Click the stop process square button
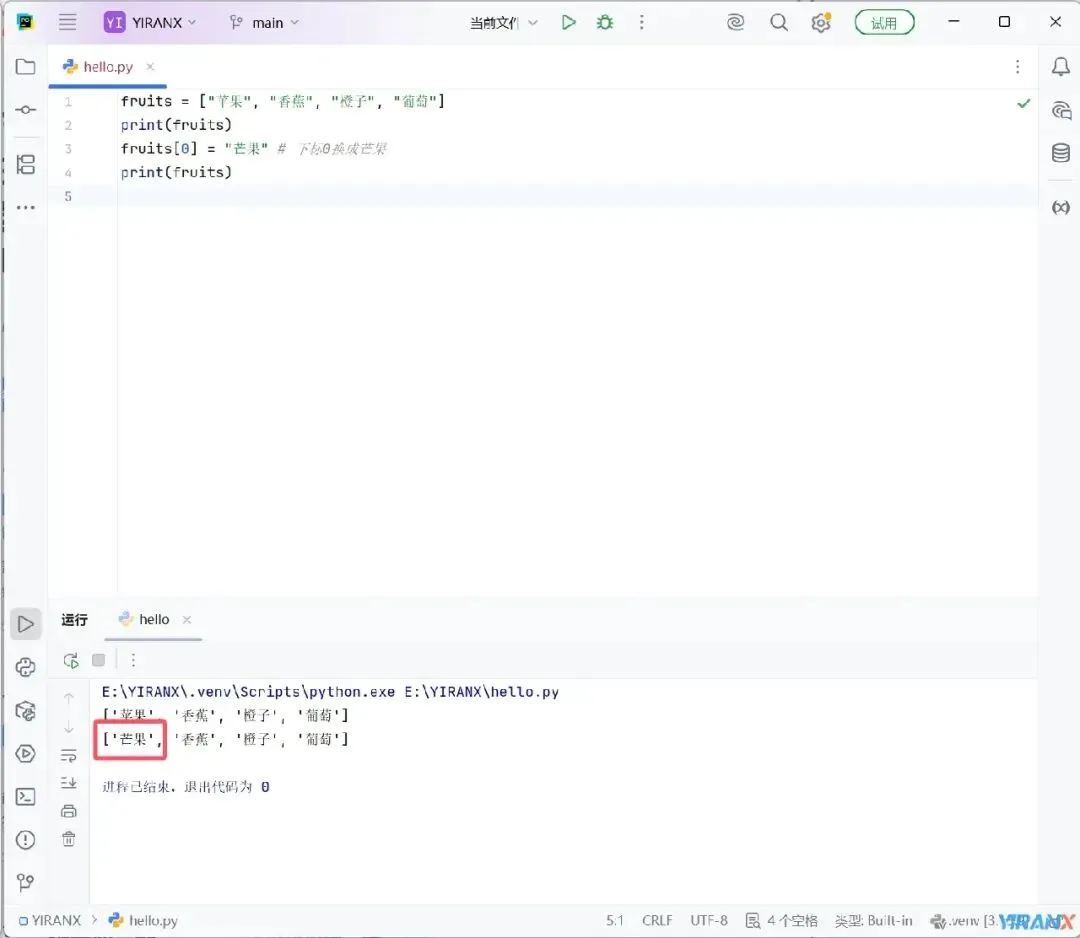The image size is (1080, 938). [x=98, y=660]
